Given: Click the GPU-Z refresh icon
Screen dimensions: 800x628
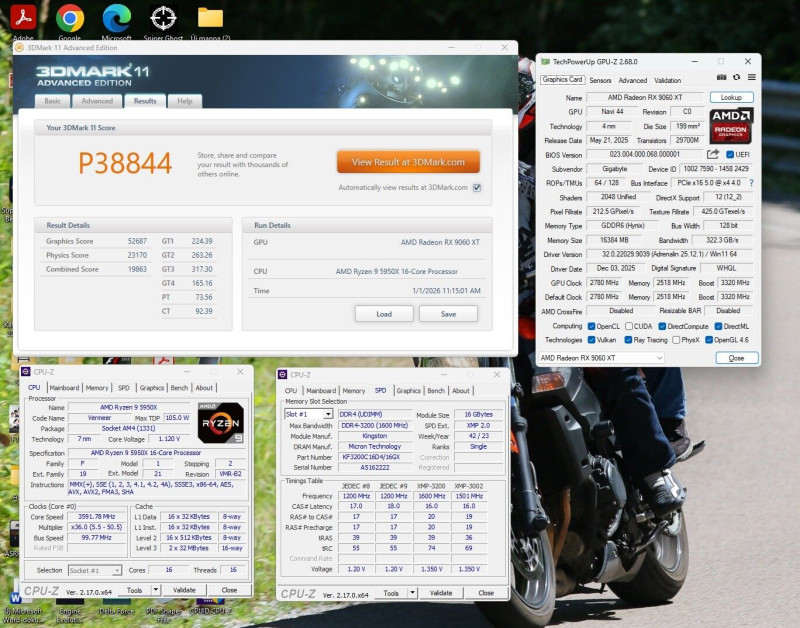Looking at the screenshot, I should 736,77.
